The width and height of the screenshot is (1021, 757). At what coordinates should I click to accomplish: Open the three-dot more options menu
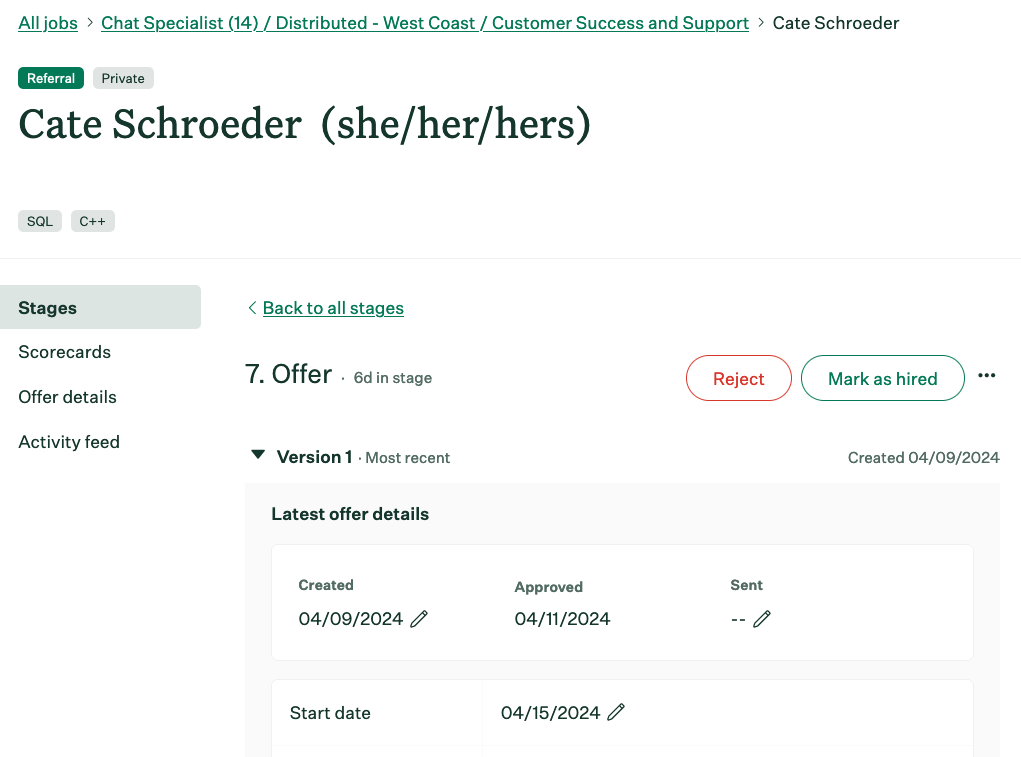tap(986, 376)
